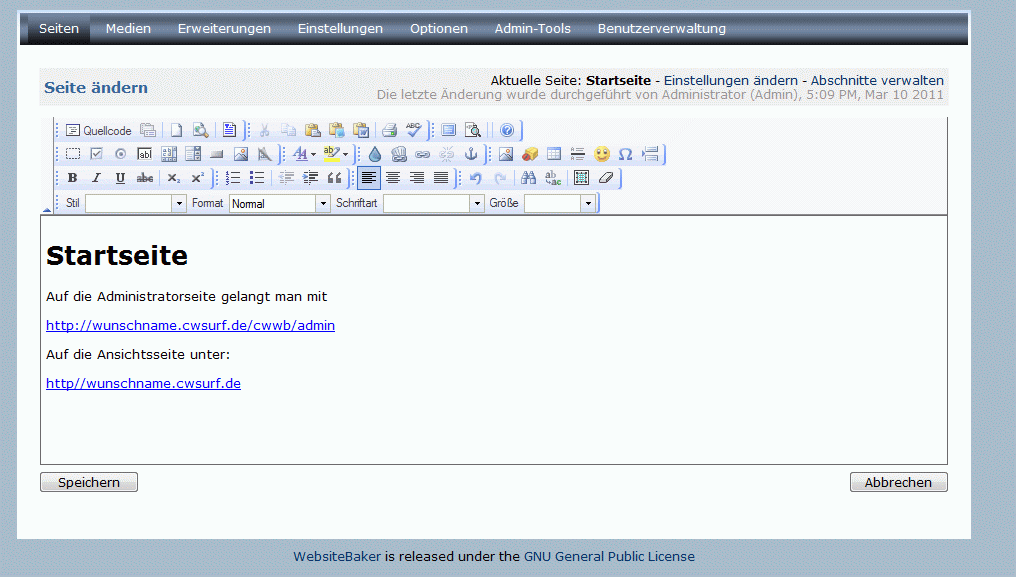Increase indent of the paragraph

(310, 178)
